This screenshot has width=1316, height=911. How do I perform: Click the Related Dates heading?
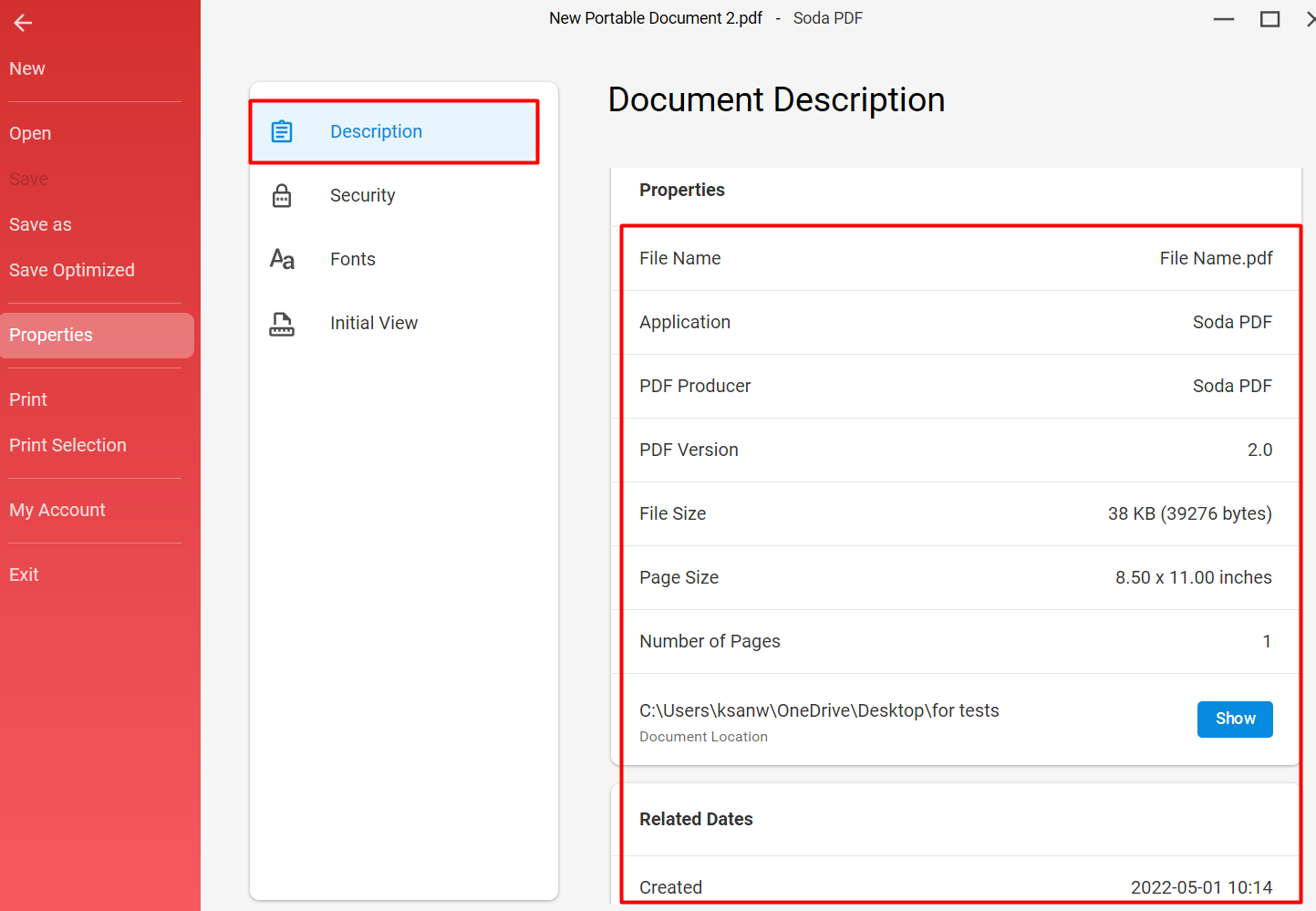[696, 819]
